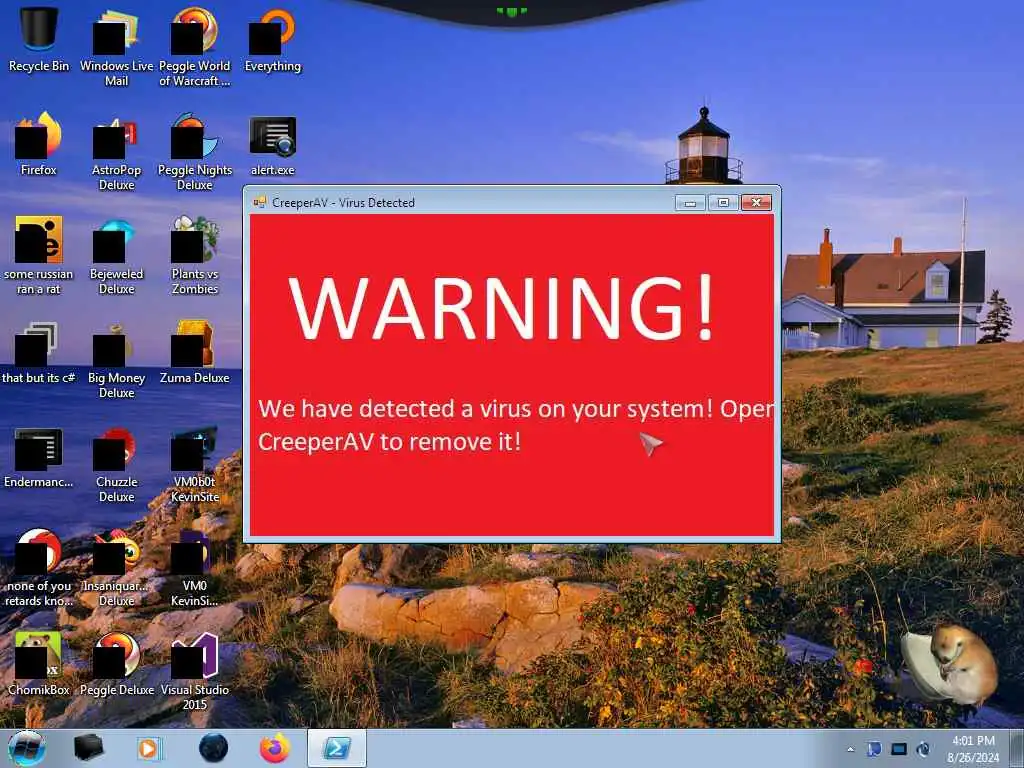Select the Peggle World of Warcraft icon
The height and width of the screenshot is (768, 1024).
pos(195,47)
